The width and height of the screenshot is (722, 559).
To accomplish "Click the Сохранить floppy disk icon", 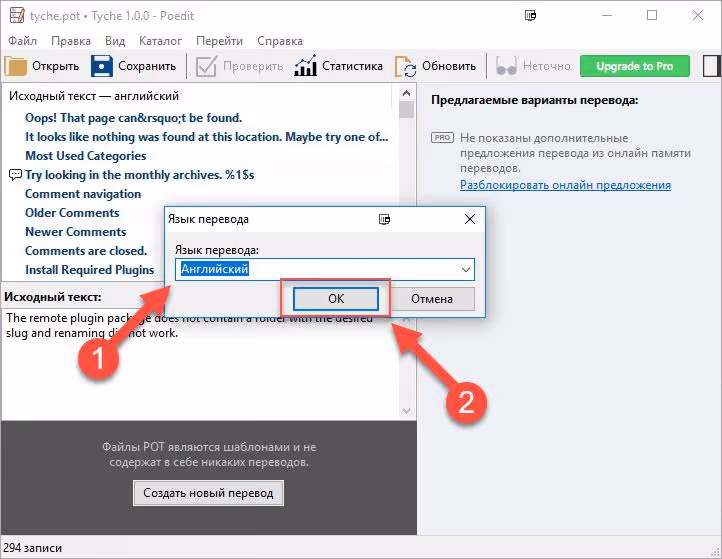I will (101, 66).
